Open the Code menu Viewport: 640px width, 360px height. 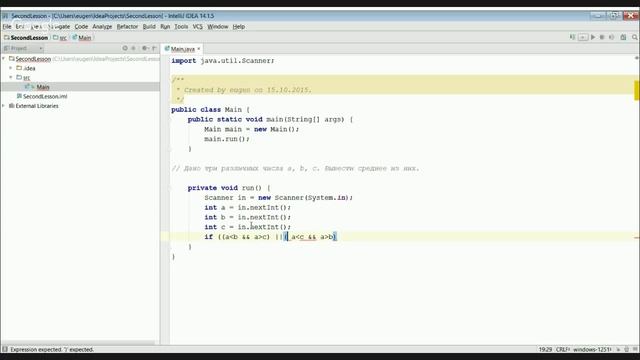81,27
